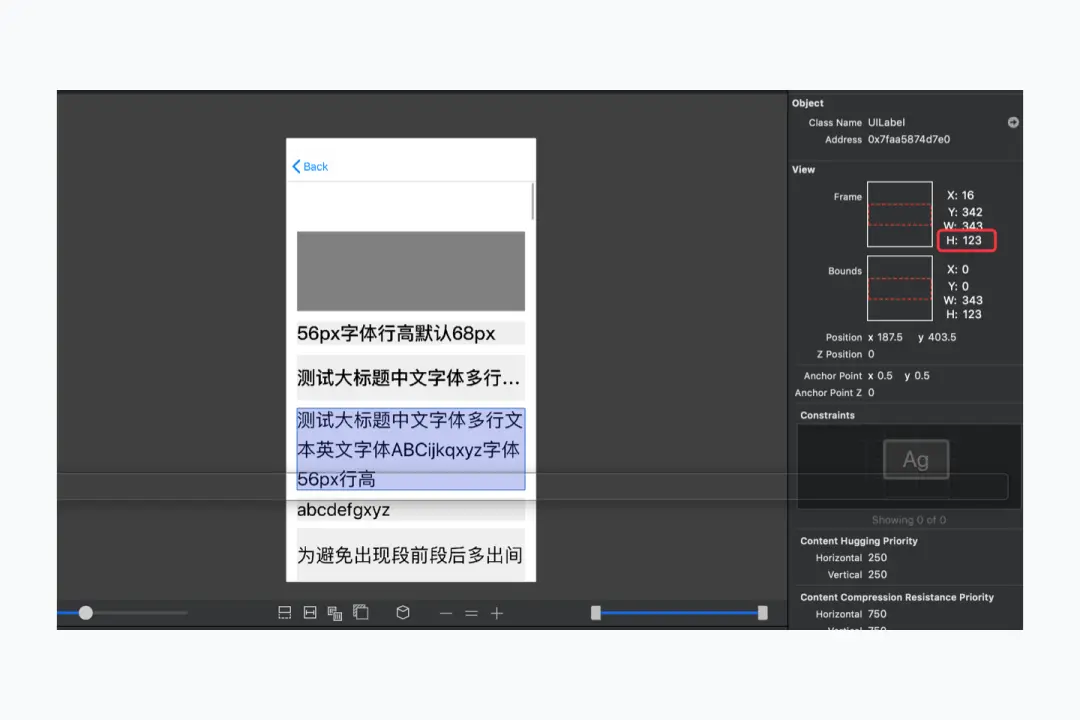Screen dimensions: 1080x720
Task: Click Address value 0x7faa5874d7e0
Action: 909,139
